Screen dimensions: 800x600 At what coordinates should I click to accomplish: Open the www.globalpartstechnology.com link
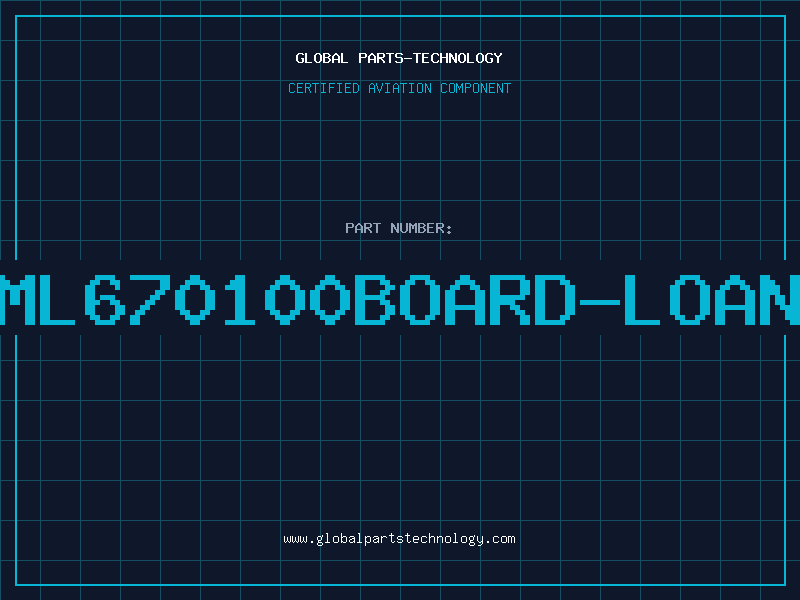point(399,539)
